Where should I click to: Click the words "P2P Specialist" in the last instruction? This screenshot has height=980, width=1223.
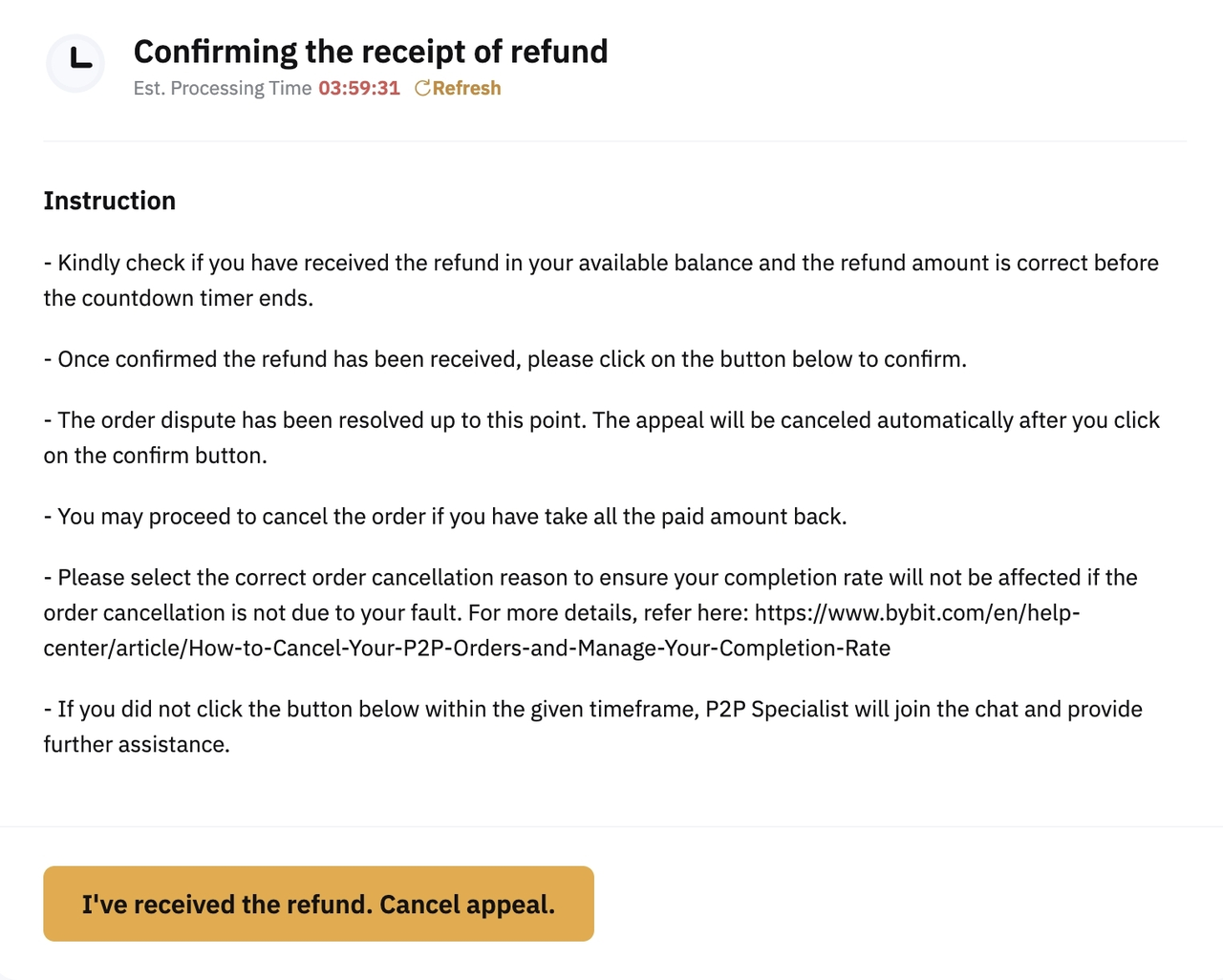[776, 710]
